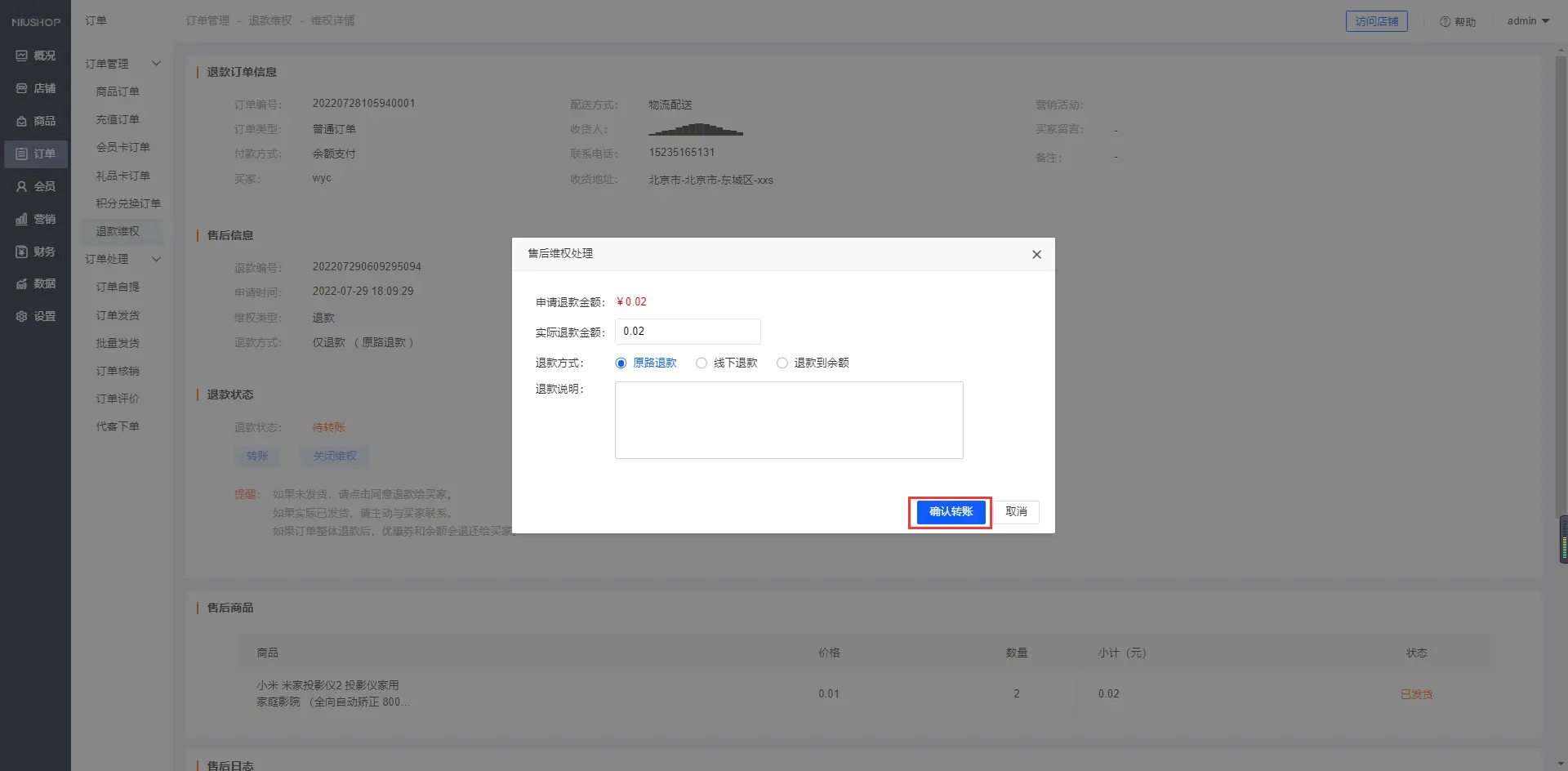Click the 概况 overview icon in sidebar
This screenshot has height=771, width=1568.
pyautogui.click(x=22, y=56)
